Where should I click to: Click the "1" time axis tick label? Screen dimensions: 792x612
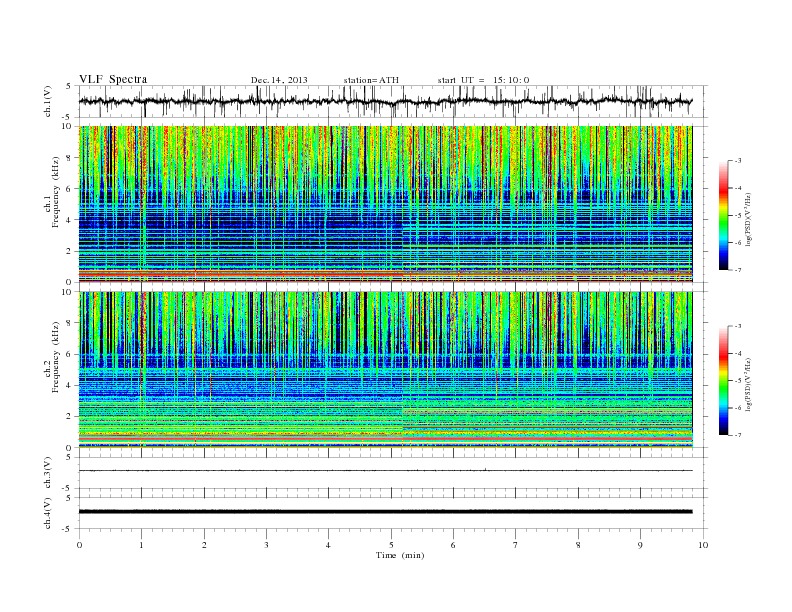pyautogui.click(x=141, y=545)
